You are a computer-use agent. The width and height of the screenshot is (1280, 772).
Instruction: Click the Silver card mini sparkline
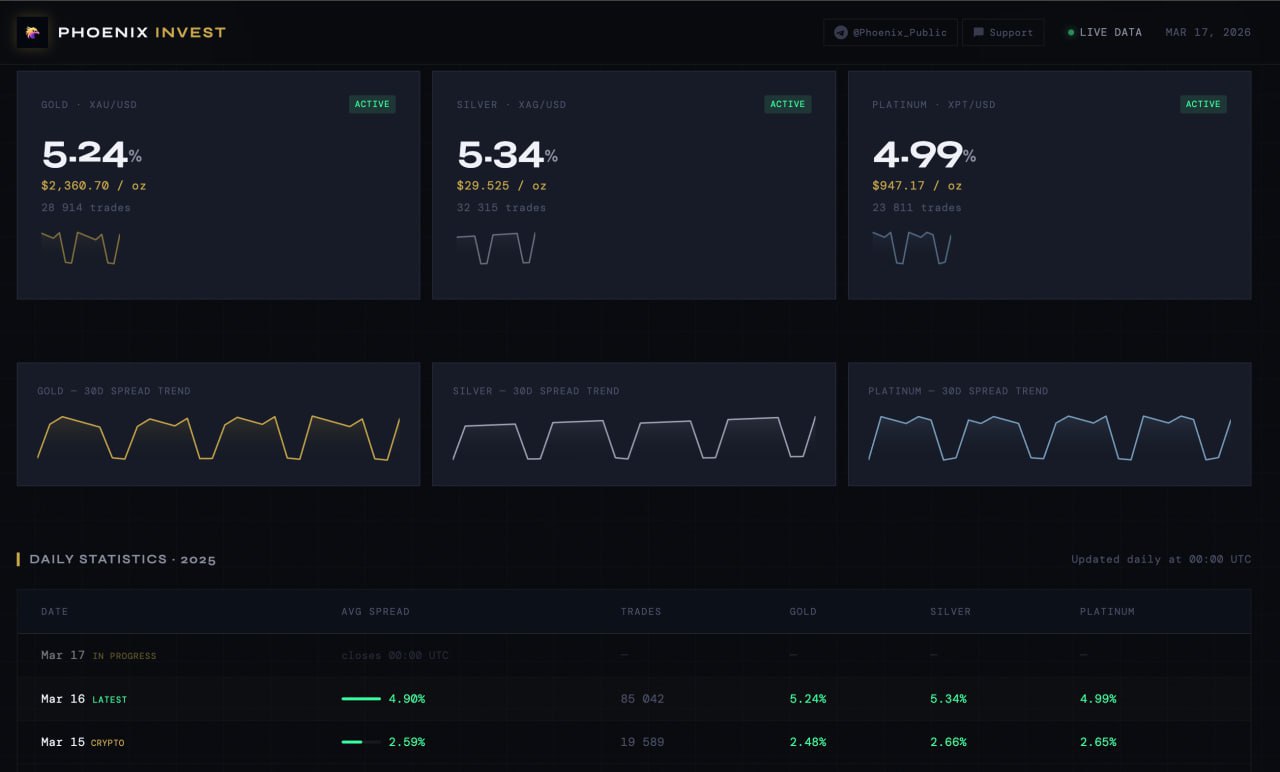tap(496, 247)
